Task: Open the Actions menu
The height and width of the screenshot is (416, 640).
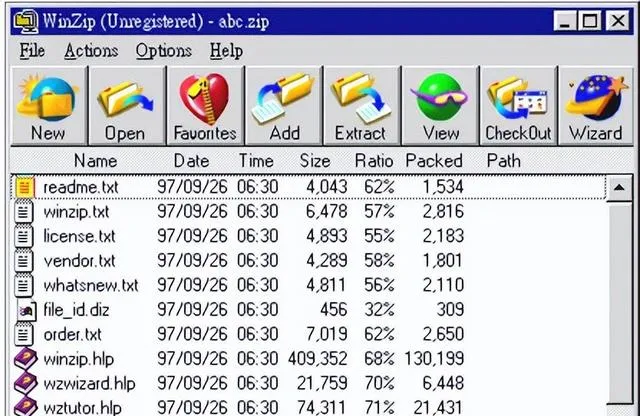Action: tap(91, 51)
